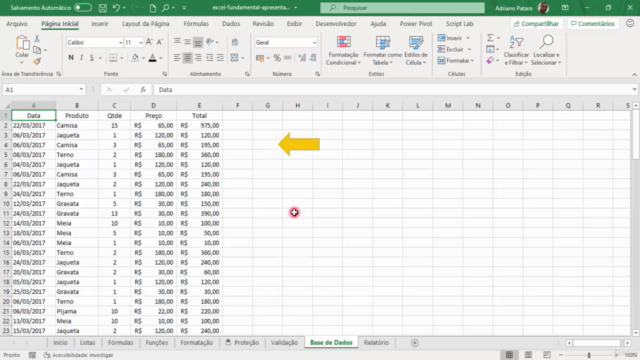This screenshot has height=360, width=640.
Task: Click the Borders icon
Action: point(113,58)
